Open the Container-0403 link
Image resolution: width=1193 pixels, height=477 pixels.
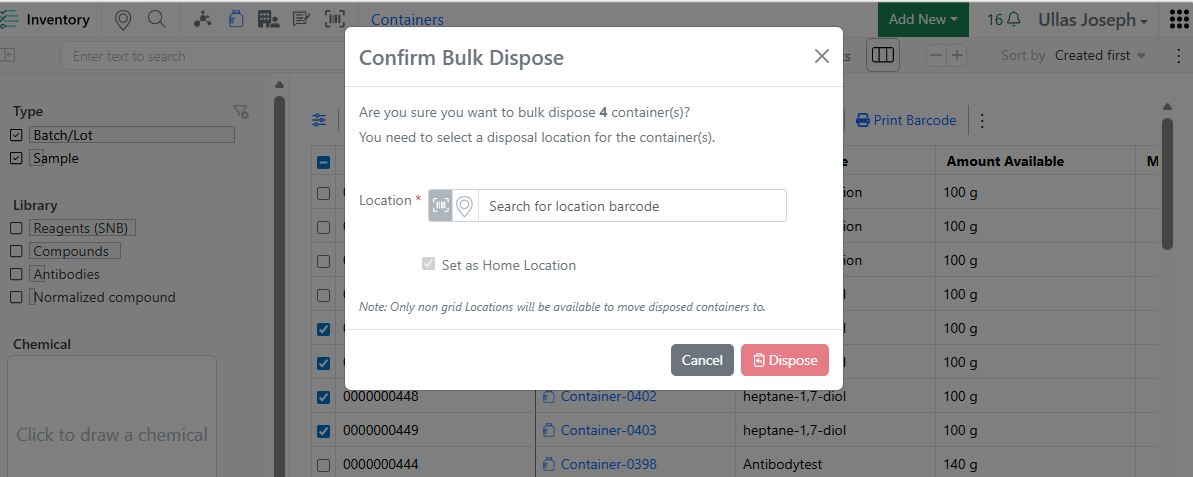pyautogui.click(x=609, y=431)
